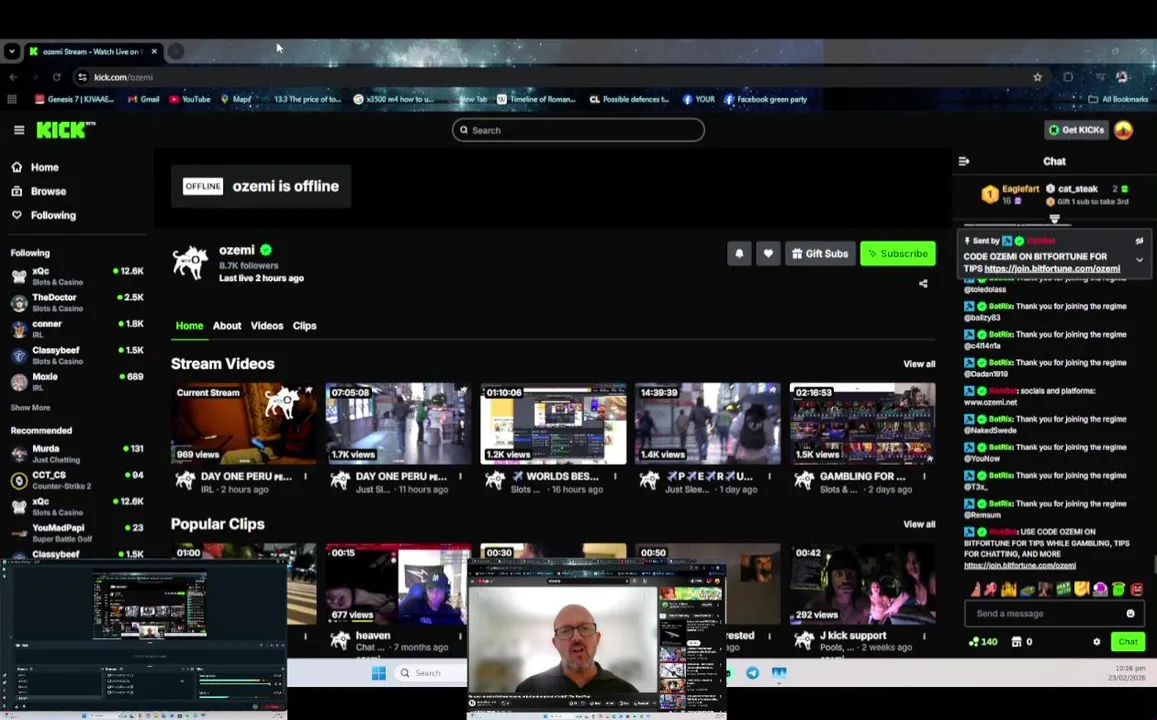Open www.ozemi.net link in chat
Viewport: 1157px width, 720px height.
point(990,402)
